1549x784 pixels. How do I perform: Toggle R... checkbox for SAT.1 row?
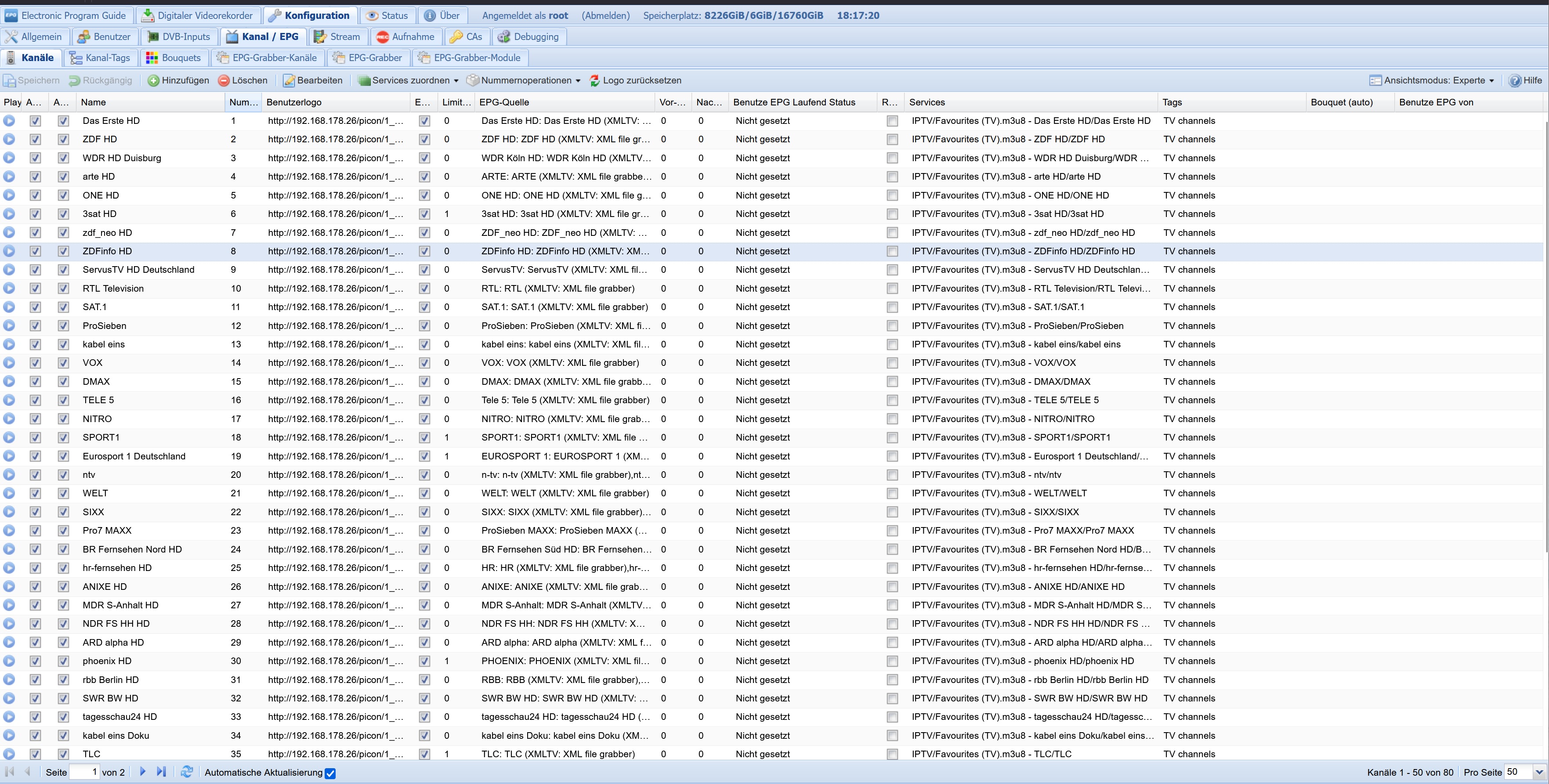tap(892, 307)
